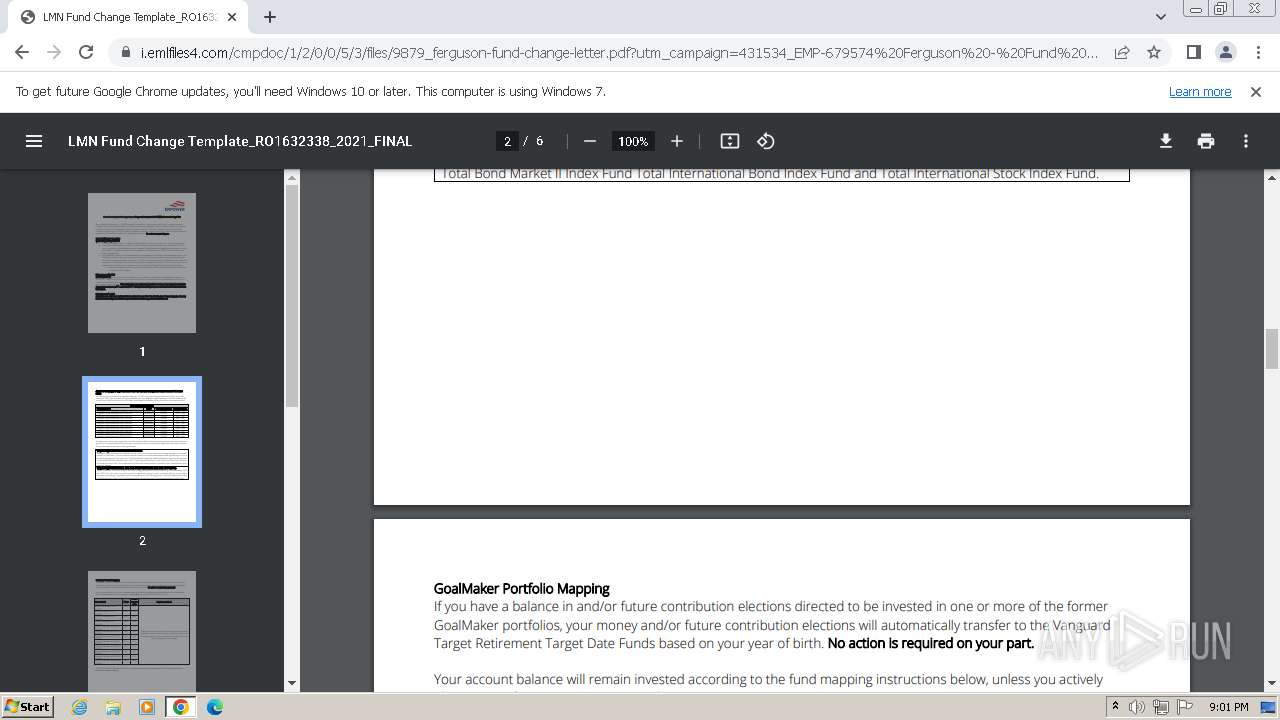Open the volume speaker tray icon
This screenshot has width=1280, height=720.
coord(1137,707)
